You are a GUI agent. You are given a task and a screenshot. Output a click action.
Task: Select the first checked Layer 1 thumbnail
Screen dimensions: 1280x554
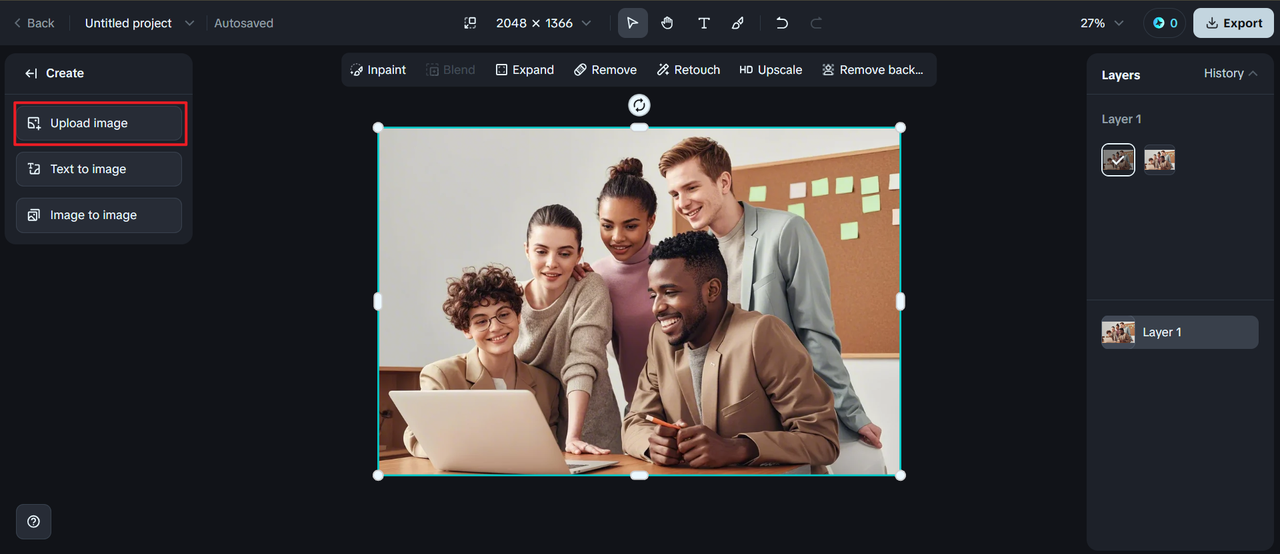coord(1118,160)
